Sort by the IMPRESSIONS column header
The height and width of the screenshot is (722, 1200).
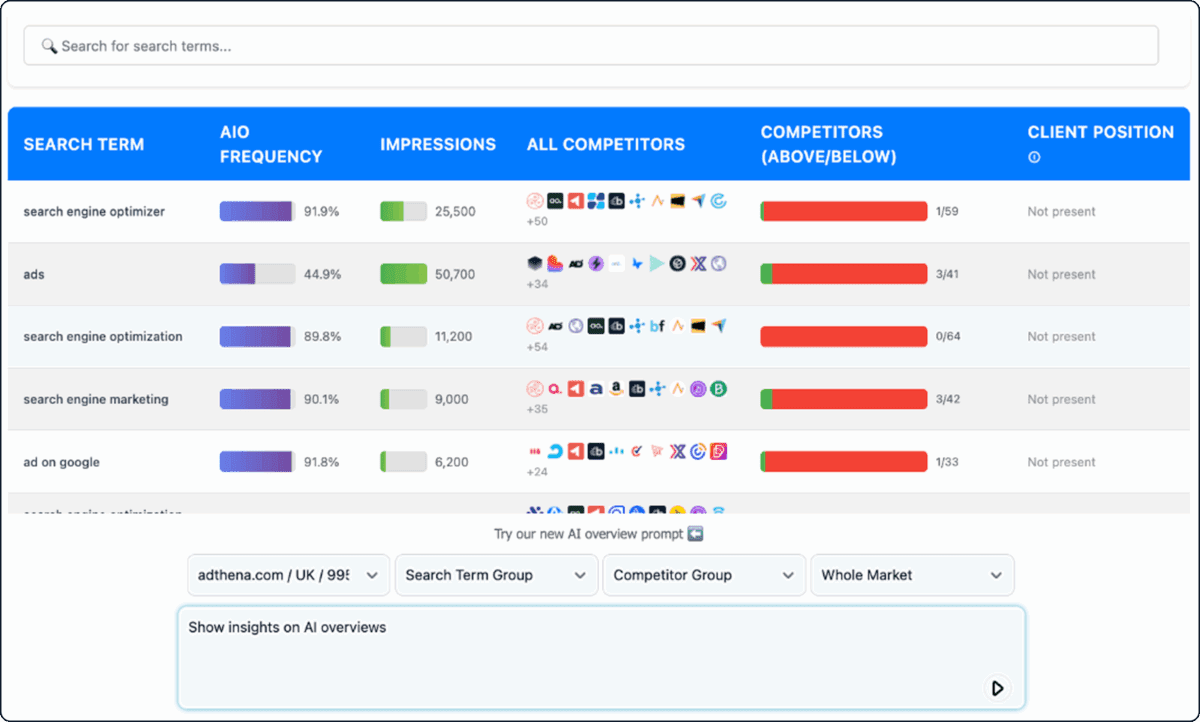pyautogui.click(x=438, y=144)
